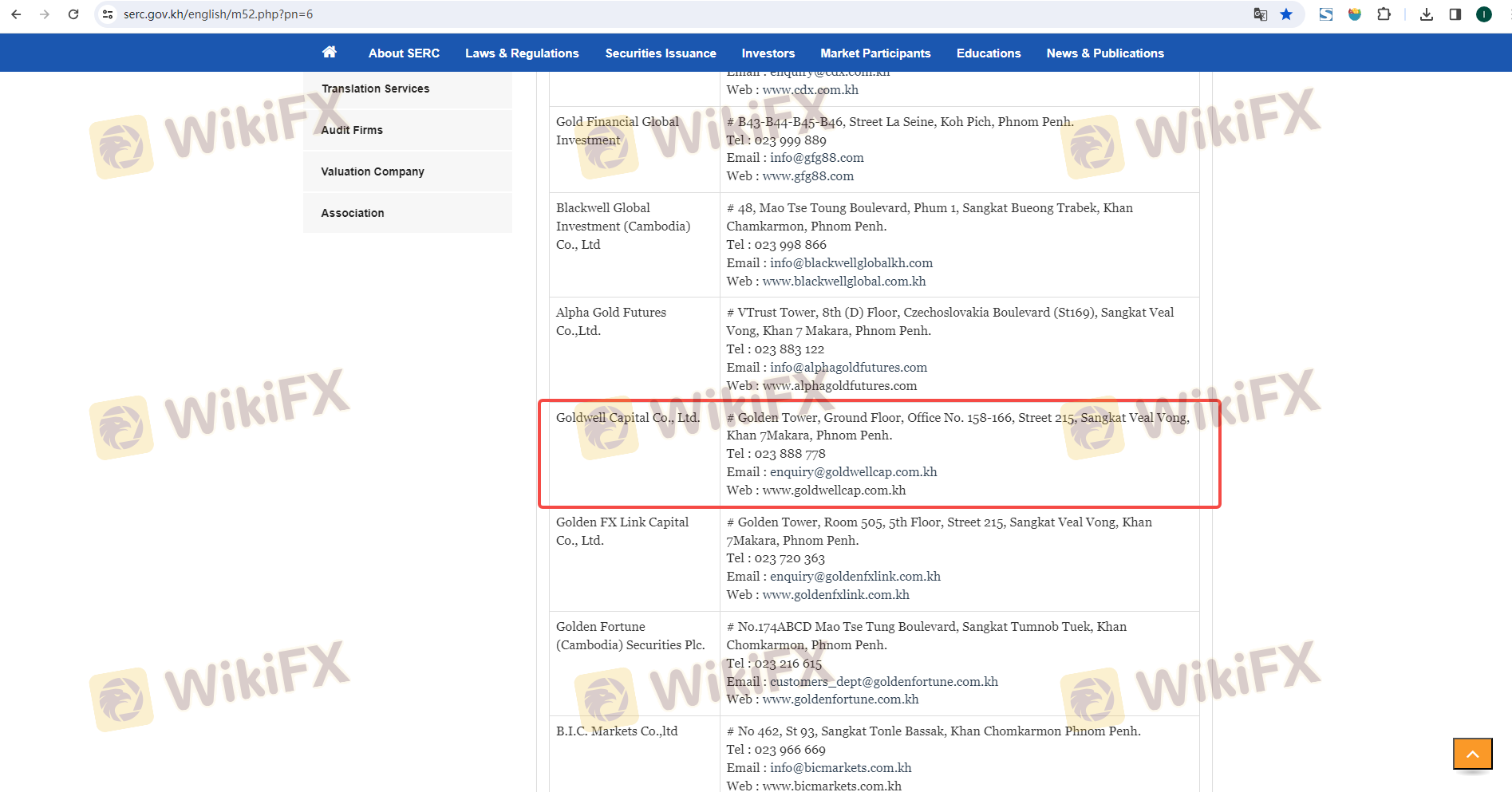1512x792 pixels.
Task: Click Alpha Gold phone number 023 883 122
Action: click(x=789, y=349)
